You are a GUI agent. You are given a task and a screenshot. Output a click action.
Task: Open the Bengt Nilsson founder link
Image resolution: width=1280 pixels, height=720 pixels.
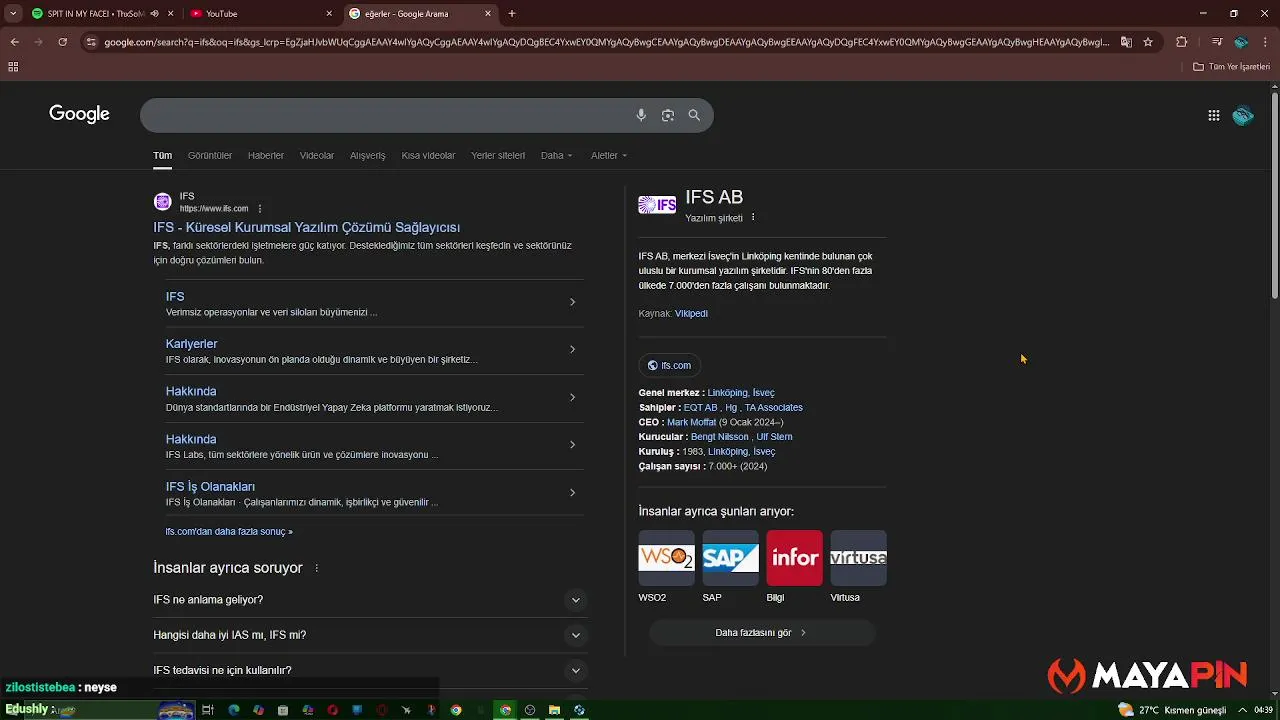click(x=720, y=437)
